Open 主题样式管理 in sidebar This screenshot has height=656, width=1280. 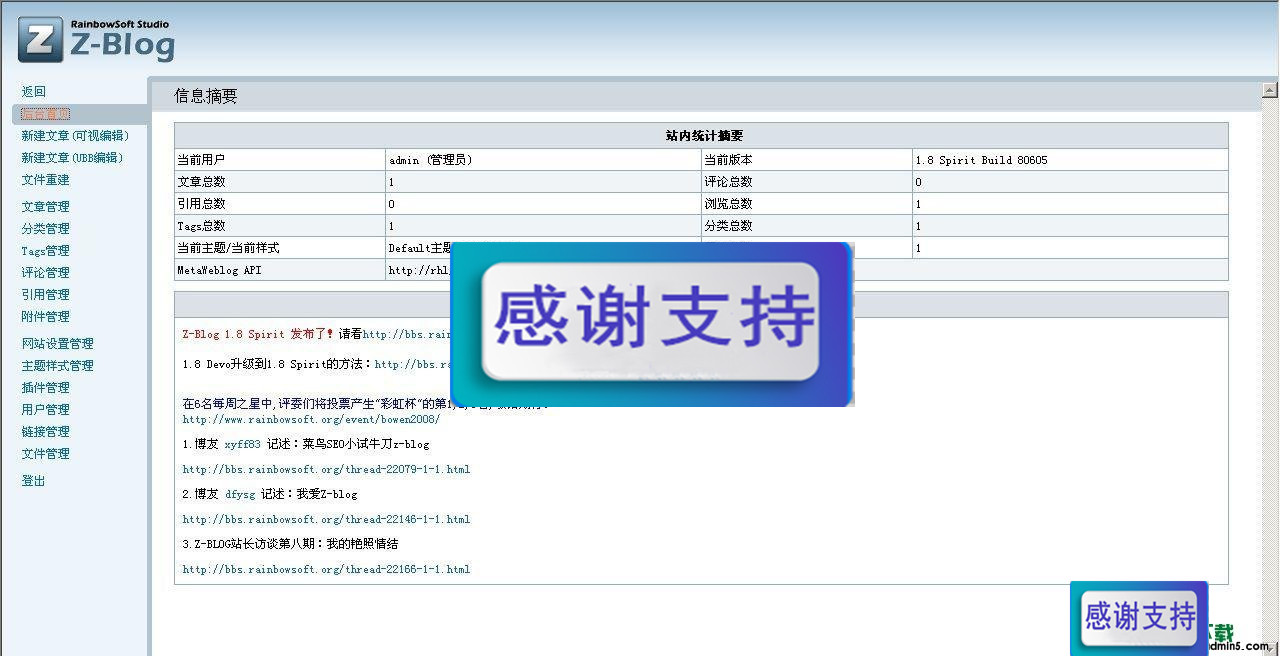[x=58, y=366]
